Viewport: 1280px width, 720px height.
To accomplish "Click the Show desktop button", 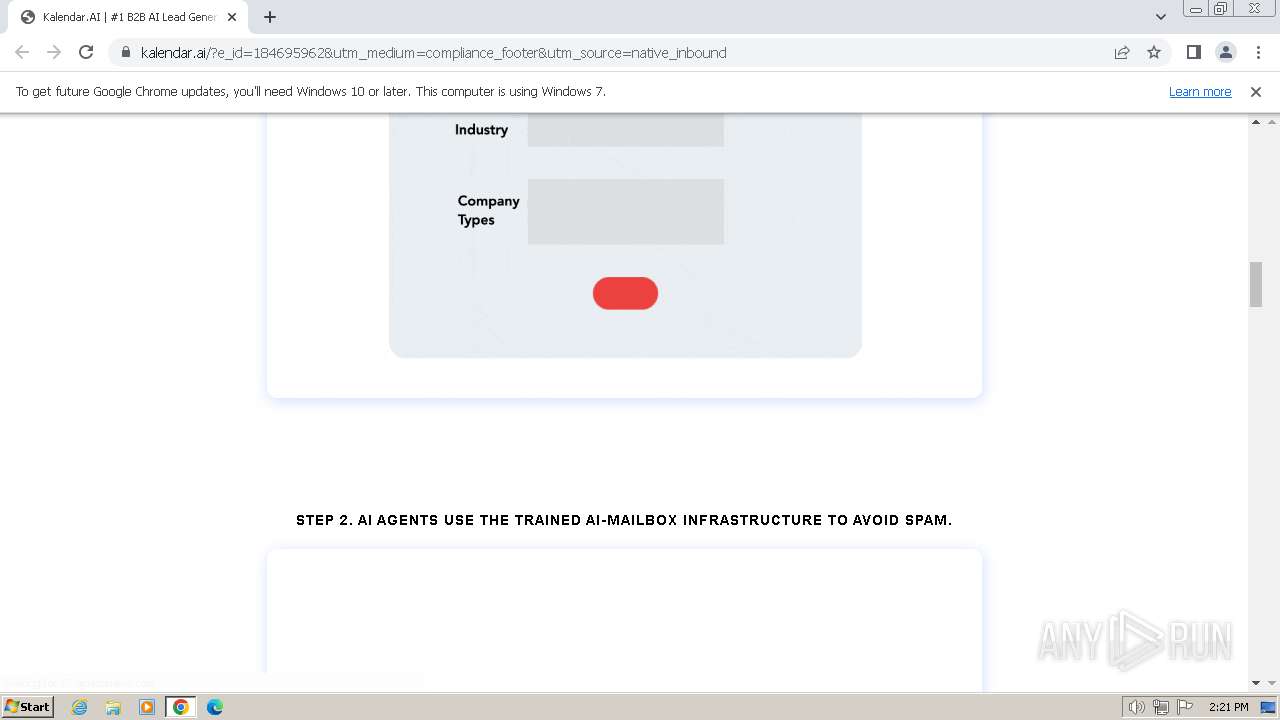I will coord(1269,707).
